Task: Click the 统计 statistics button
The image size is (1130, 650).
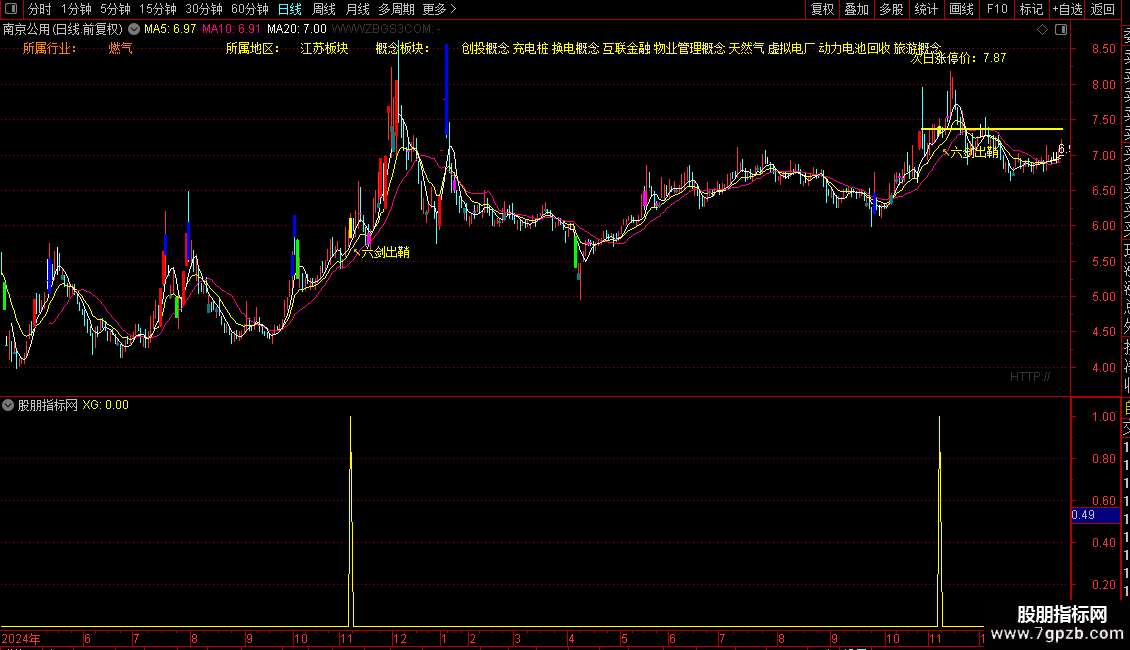Action: click(926, 9)
